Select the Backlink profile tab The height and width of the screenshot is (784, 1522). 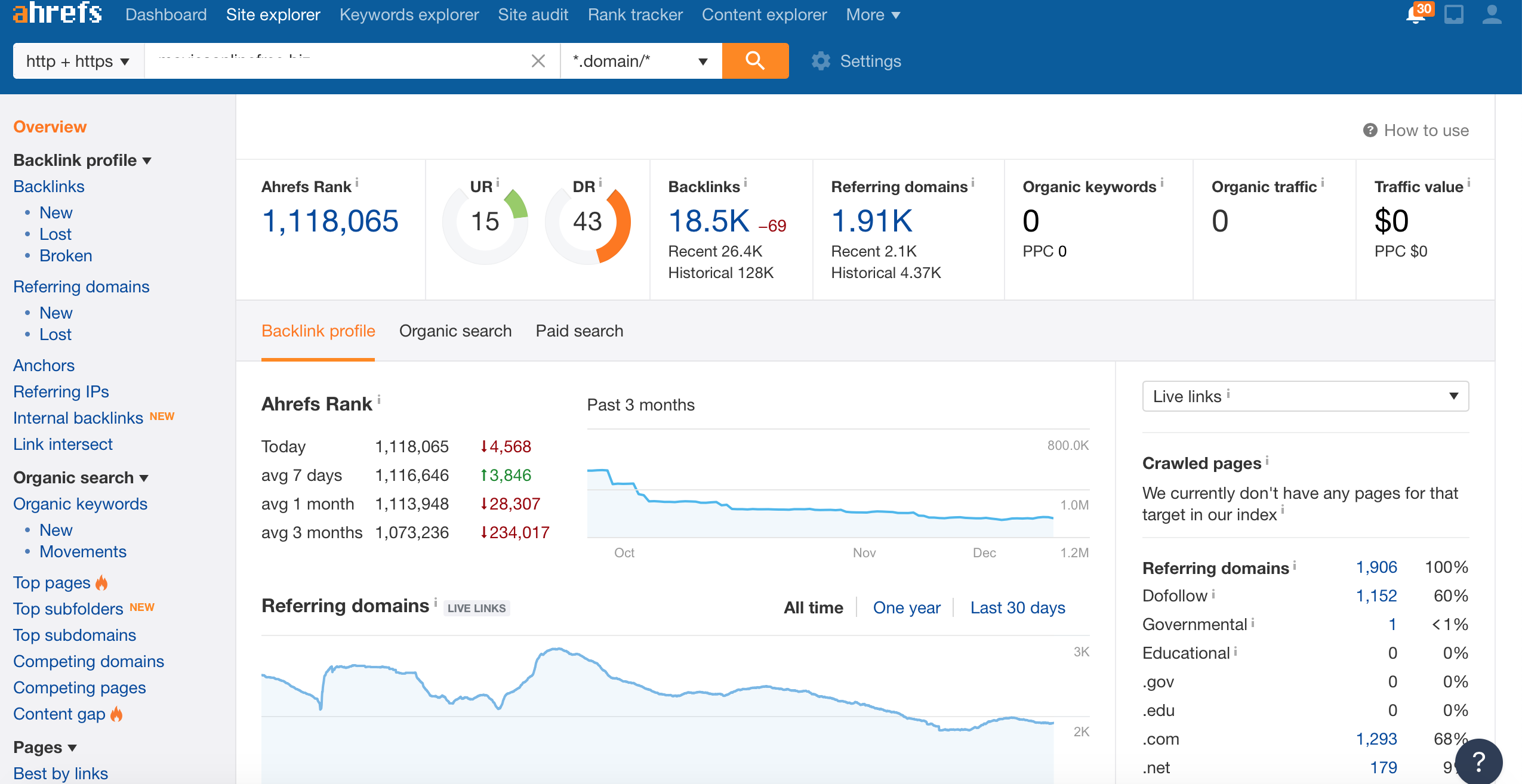click(x=318, y=331)
